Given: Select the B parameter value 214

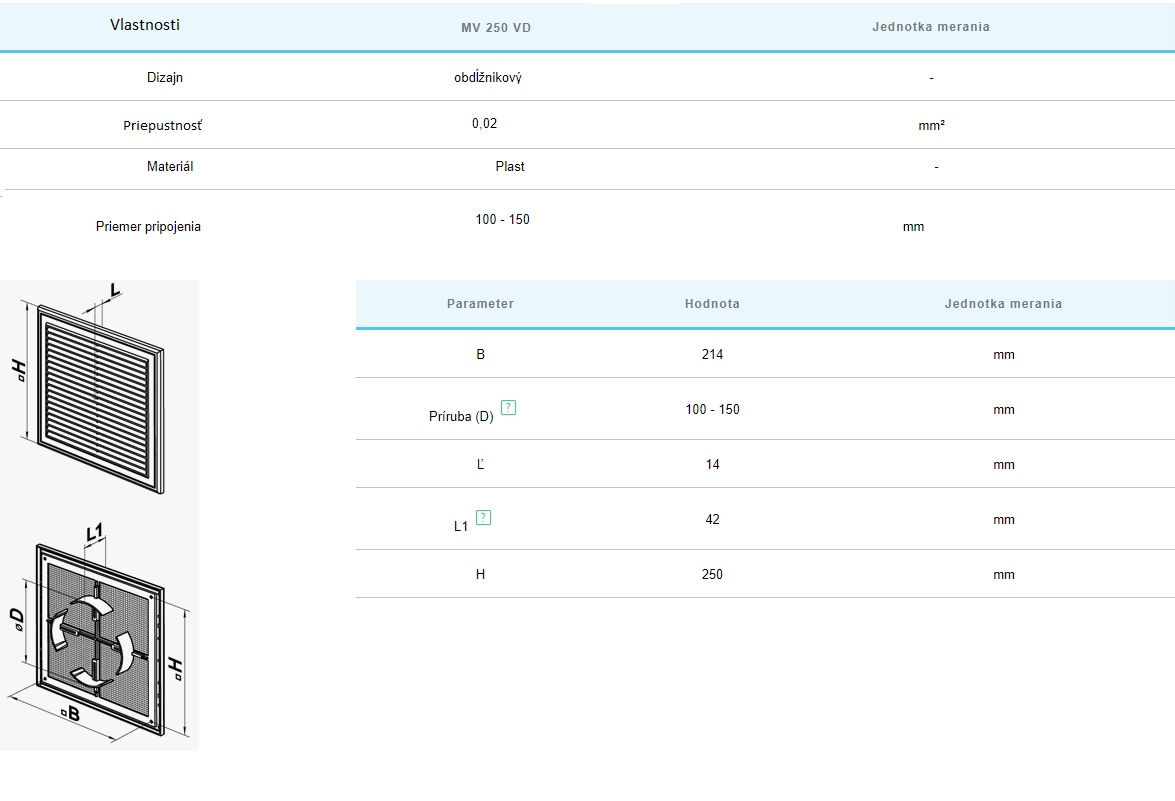Looking at the screenshot, I should coord(712,355).
